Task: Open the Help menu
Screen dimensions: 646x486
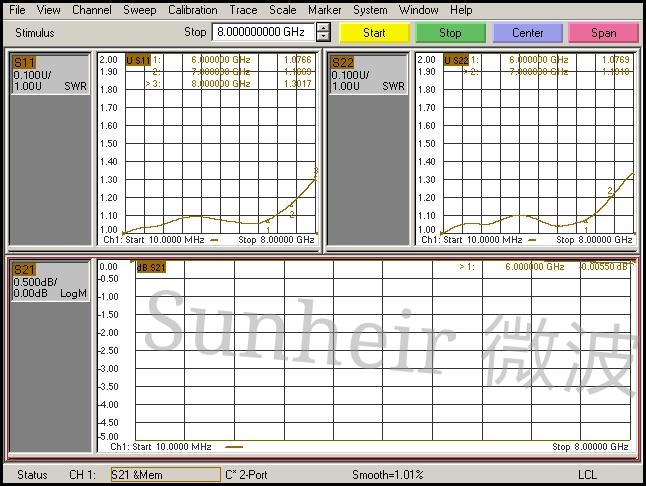Action: (x=461, y=9)
